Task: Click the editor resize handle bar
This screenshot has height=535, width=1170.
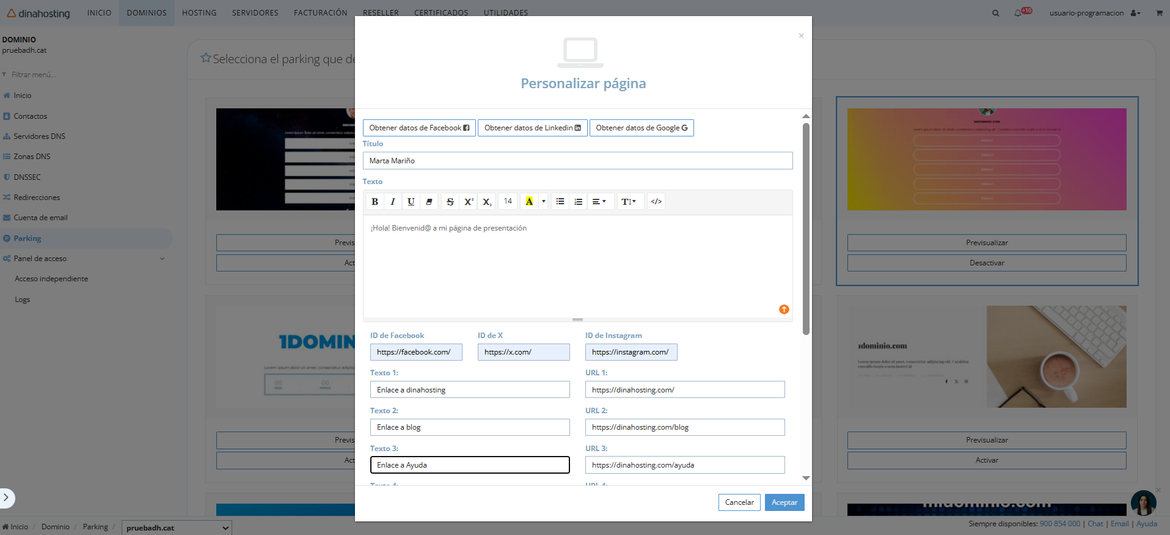Action: click(578, 319)
